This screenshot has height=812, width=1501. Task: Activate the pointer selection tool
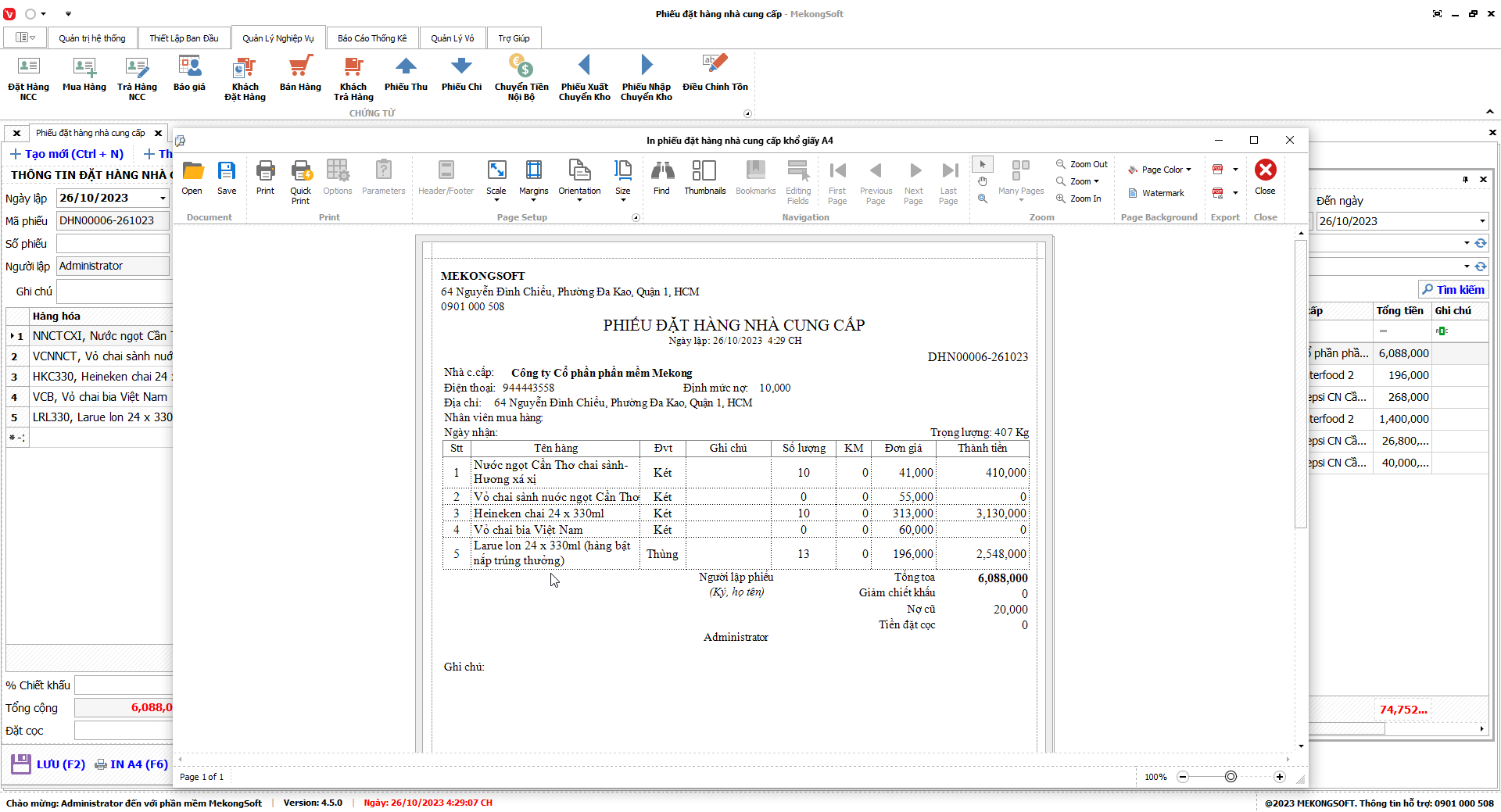click(x=983, y=164)
